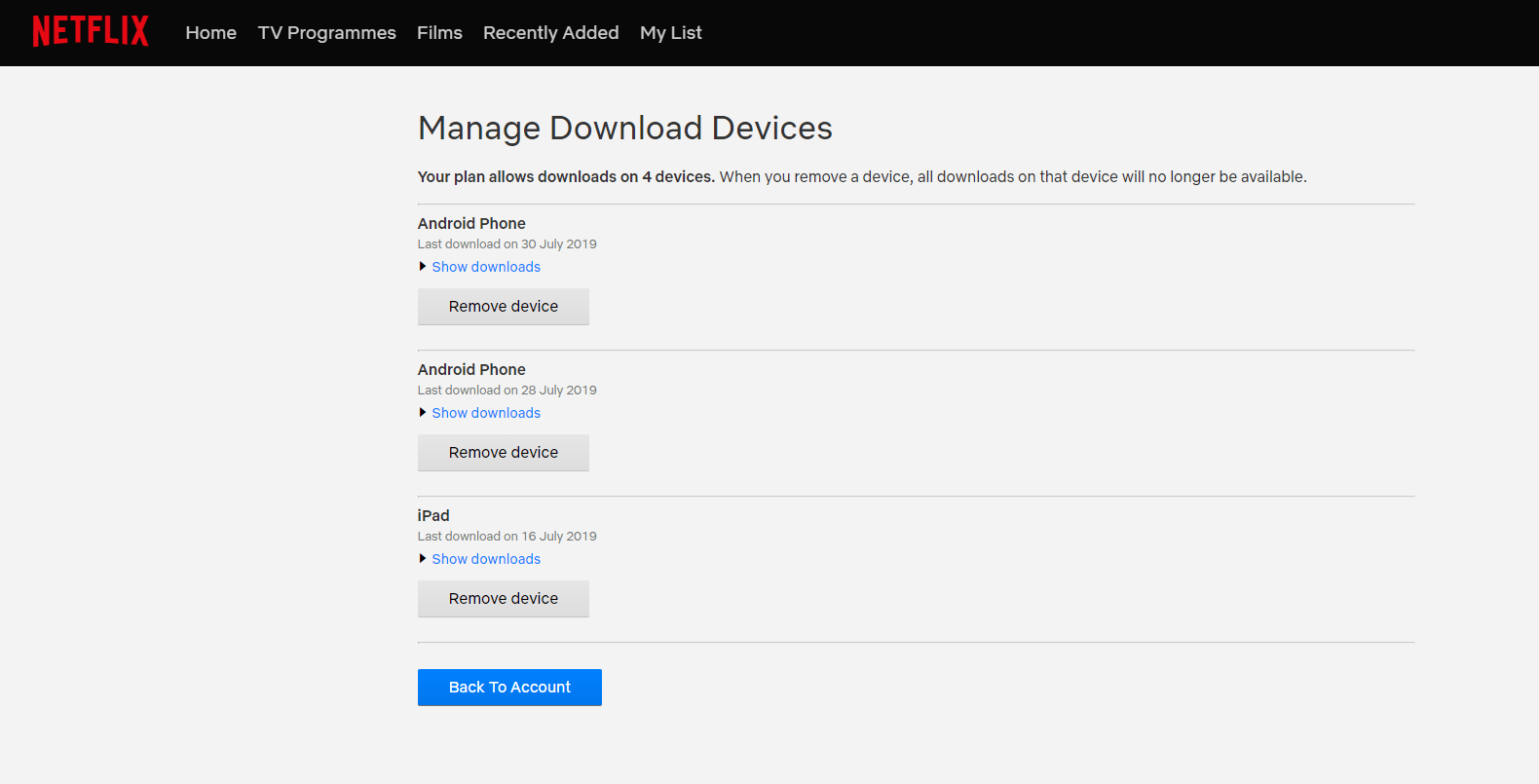Click Show downloads link for 30 July device
Image resolution: width=1539 pixels, height=784 pixels.
[x=486, y=267]
